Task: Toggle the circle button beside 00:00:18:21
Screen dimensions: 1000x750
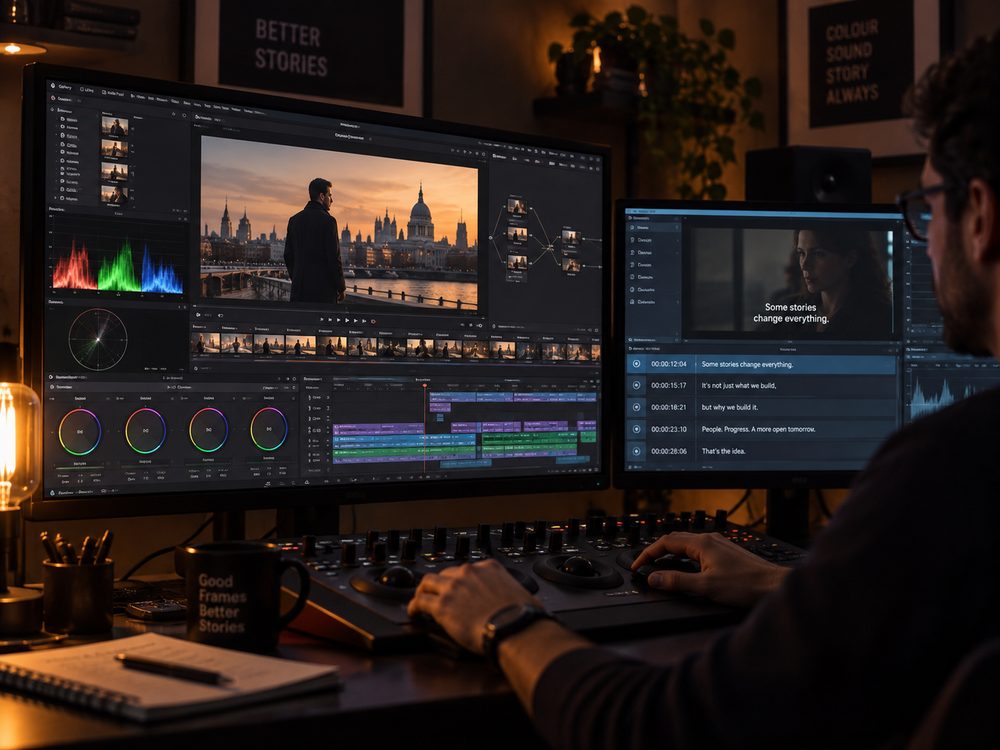Action: click(x=636, y=408)
